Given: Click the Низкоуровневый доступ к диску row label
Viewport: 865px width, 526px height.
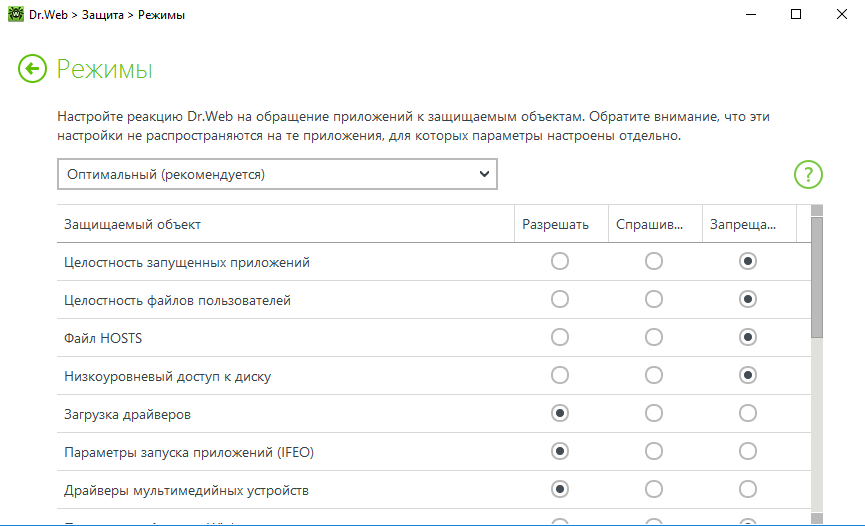Looking at the screenshot, I should coord(167,376).
